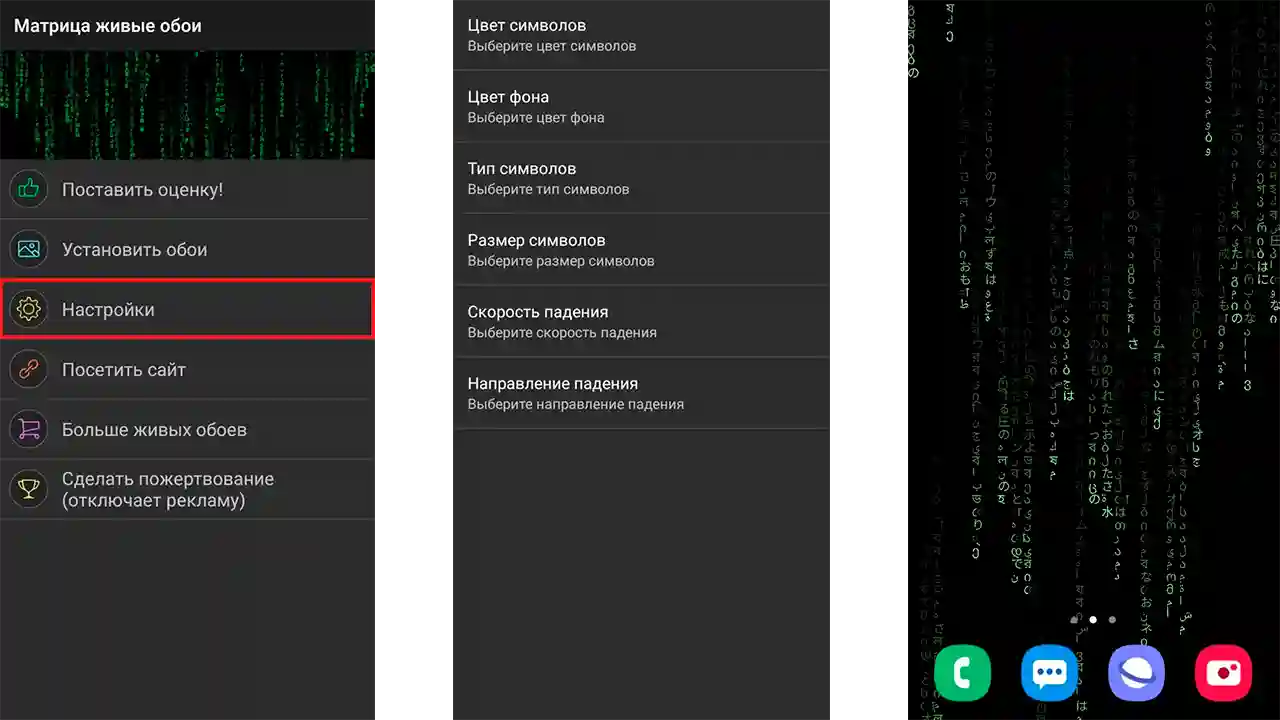The width and height of the screenshot is (1280, 720).
Task: Open the blue Messages app icon
Action: [1049, 673]
